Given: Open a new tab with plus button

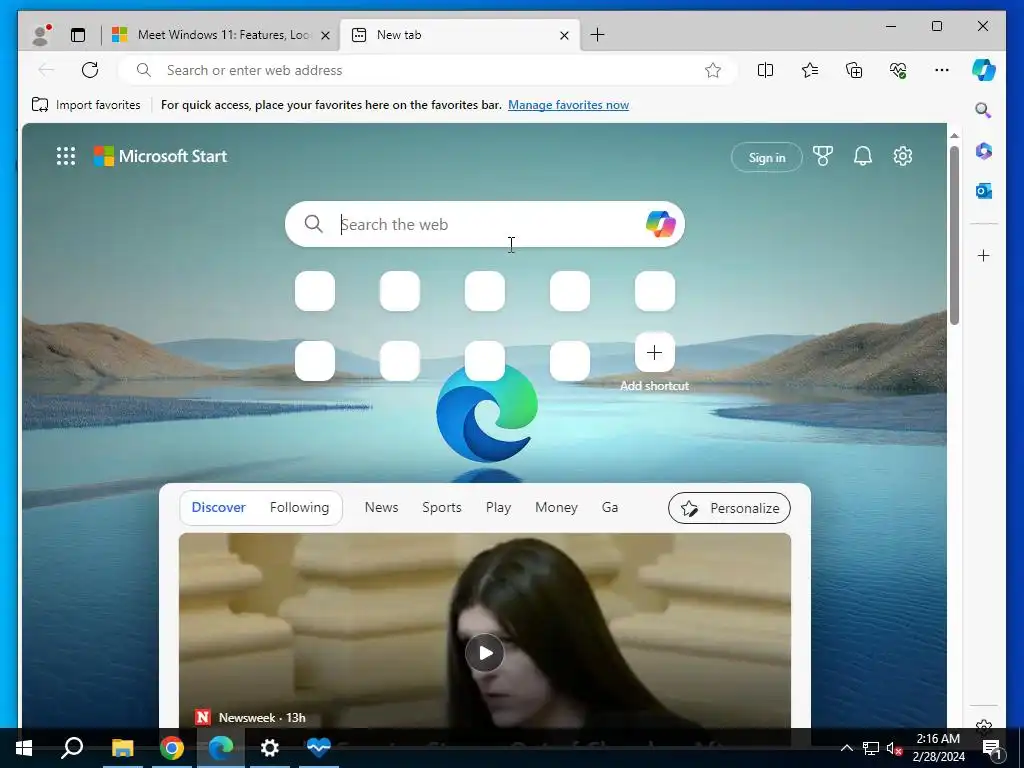Looking at the screenshot, I should (x=597, y=35).
